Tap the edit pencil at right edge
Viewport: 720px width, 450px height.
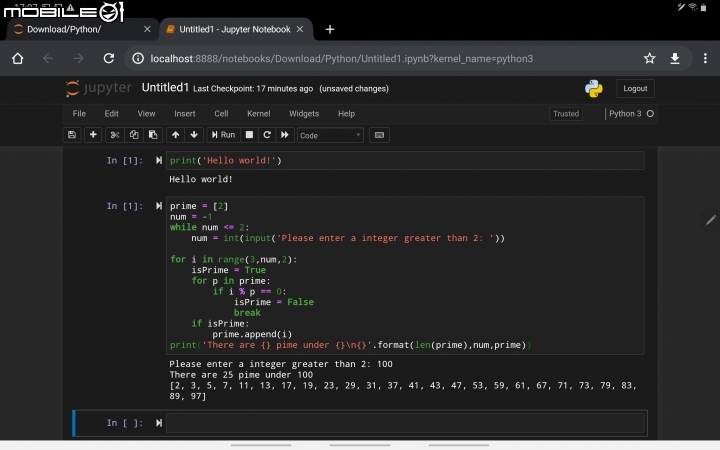coord(710,220)
